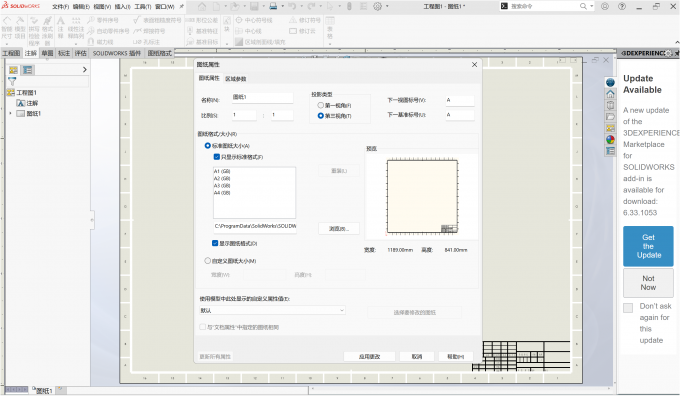Open the 编辑(E) menu
The image size is (680, 396).
click(81, 7)
